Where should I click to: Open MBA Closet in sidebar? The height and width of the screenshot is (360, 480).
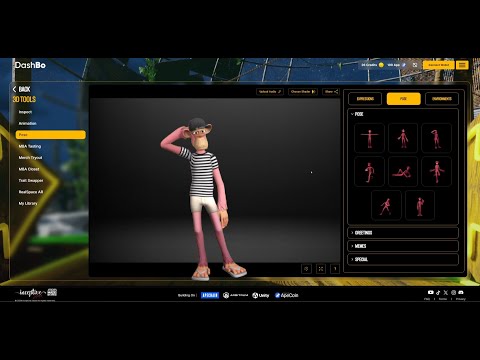click(29, 169)
